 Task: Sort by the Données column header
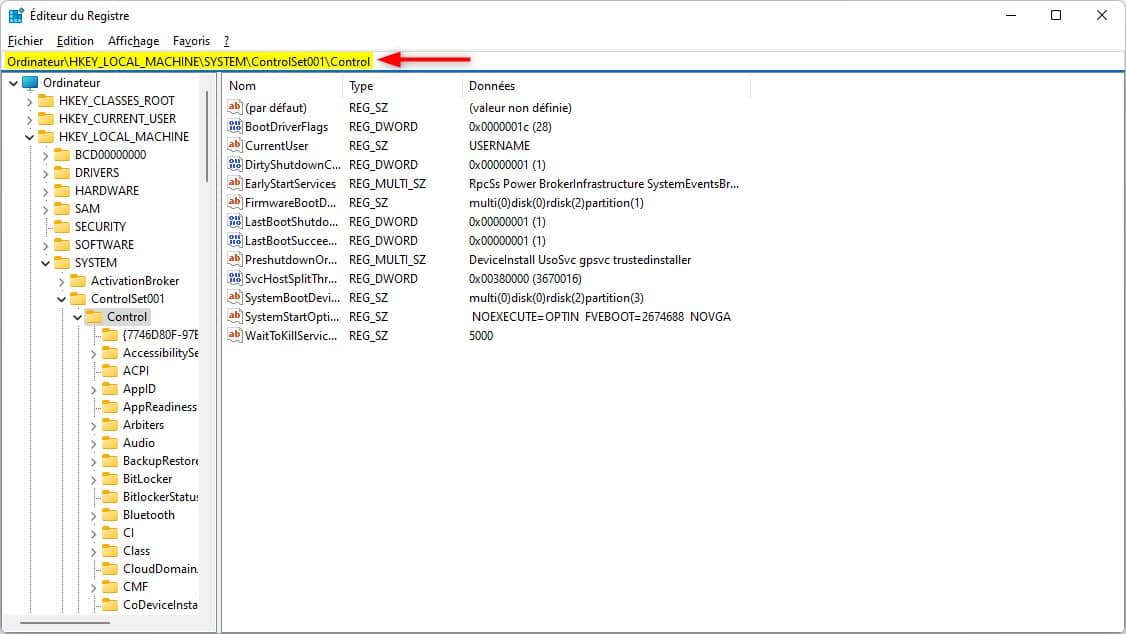pos(606,85)
